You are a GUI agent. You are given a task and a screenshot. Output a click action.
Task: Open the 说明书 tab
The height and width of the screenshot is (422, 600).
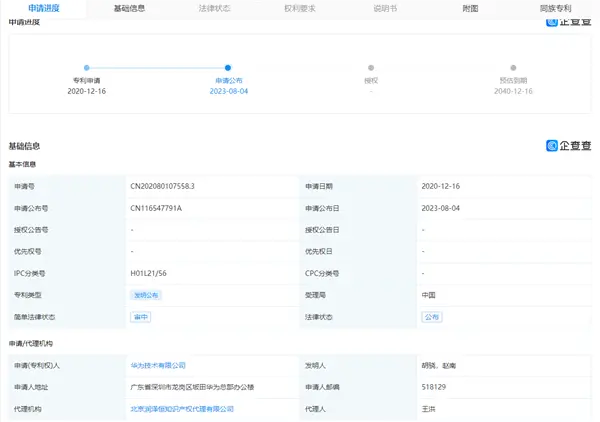point(385,8)
